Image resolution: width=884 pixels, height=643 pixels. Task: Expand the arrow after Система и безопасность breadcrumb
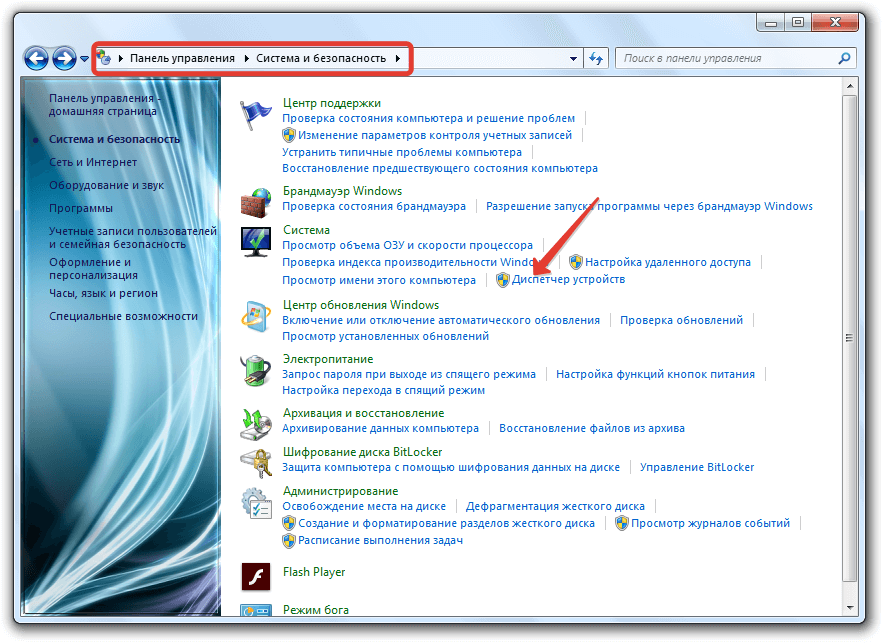[398, 58]
